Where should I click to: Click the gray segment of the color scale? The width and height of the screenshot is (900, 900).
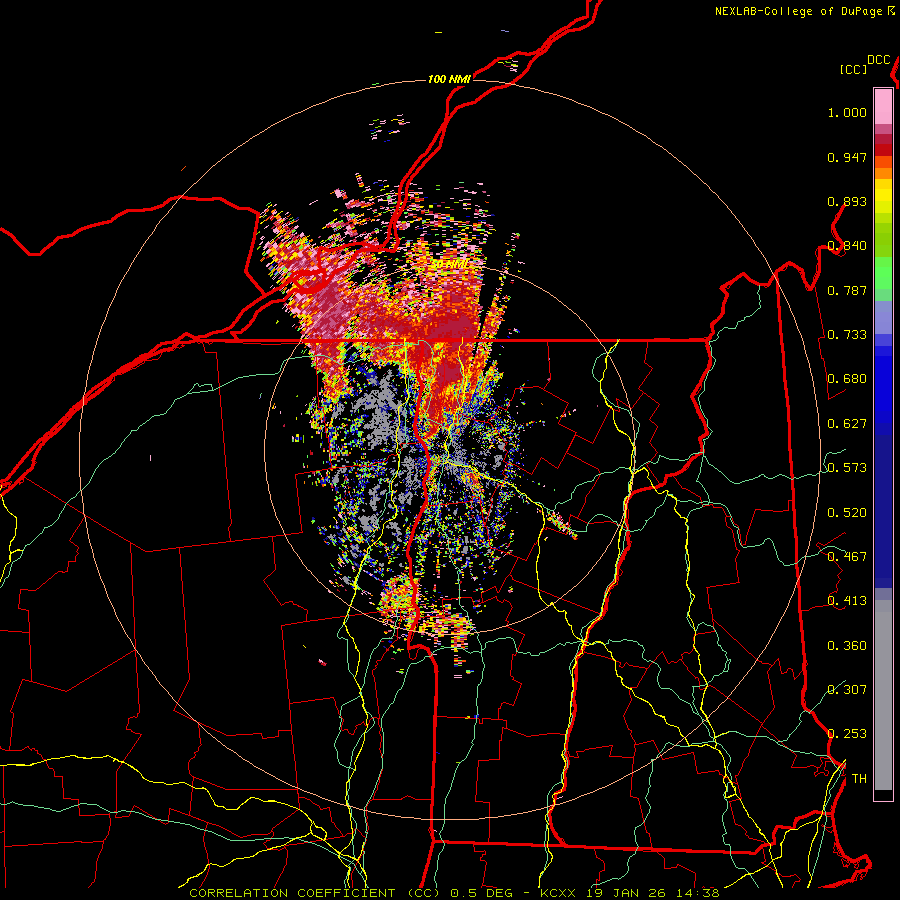coord(883,695)
